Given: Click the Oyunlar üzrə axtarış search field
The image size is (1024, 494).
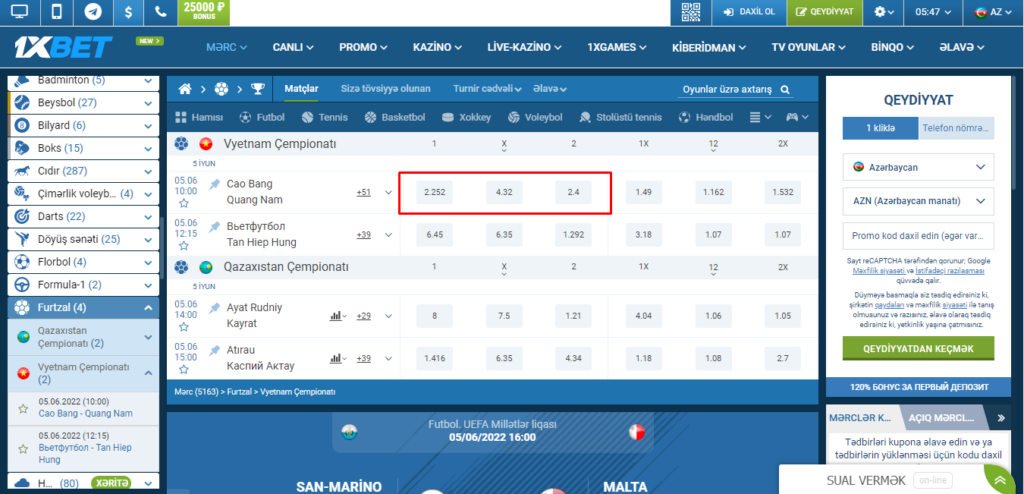Looking at the screenshot, I should [737, 90].
